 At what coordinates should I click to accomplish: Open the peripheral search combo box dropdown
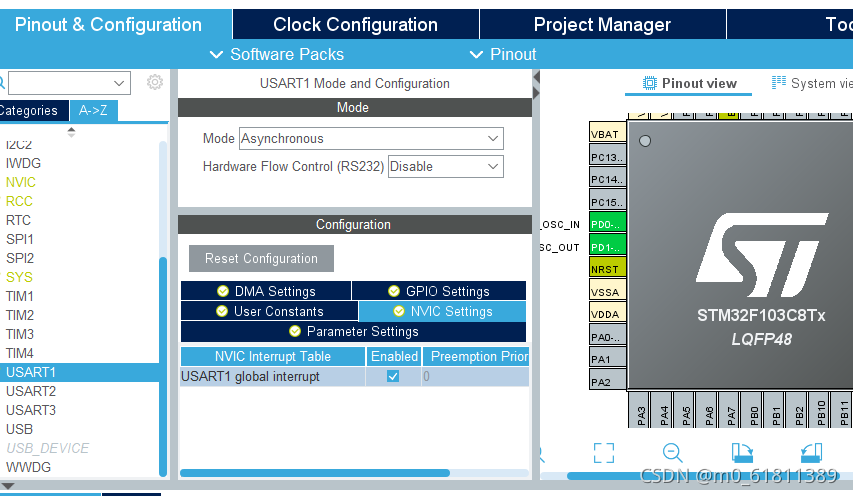119,83
